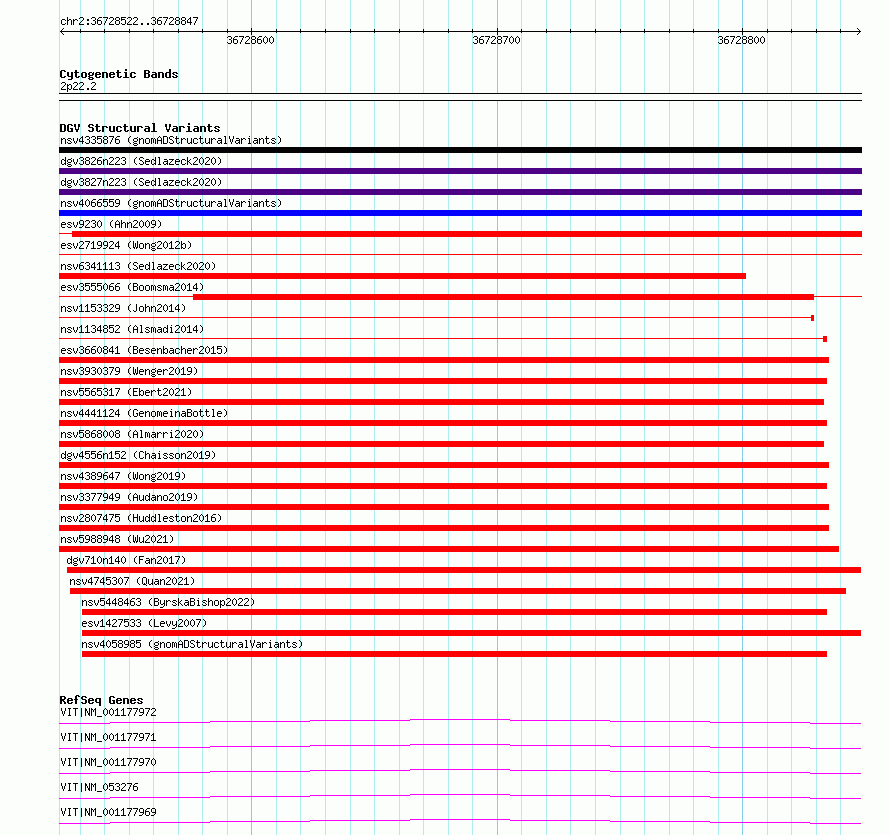Click the nsv4745307 (Quan2021) label

click(x=132, y=581)
